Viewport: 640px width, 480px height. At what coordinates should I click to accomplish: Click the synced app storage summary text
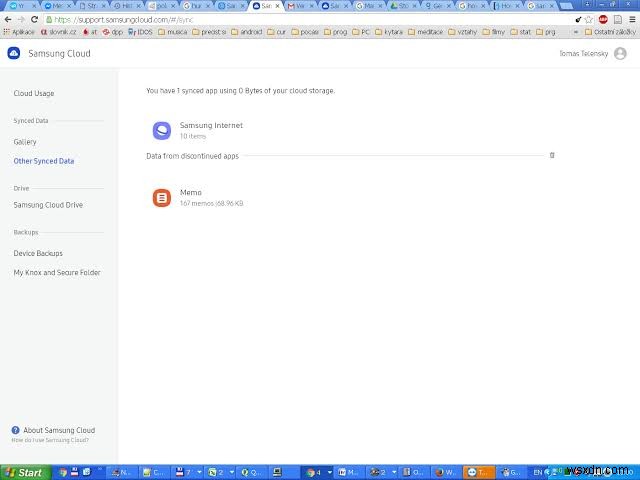pyautogui.click(x=240, y=91)
